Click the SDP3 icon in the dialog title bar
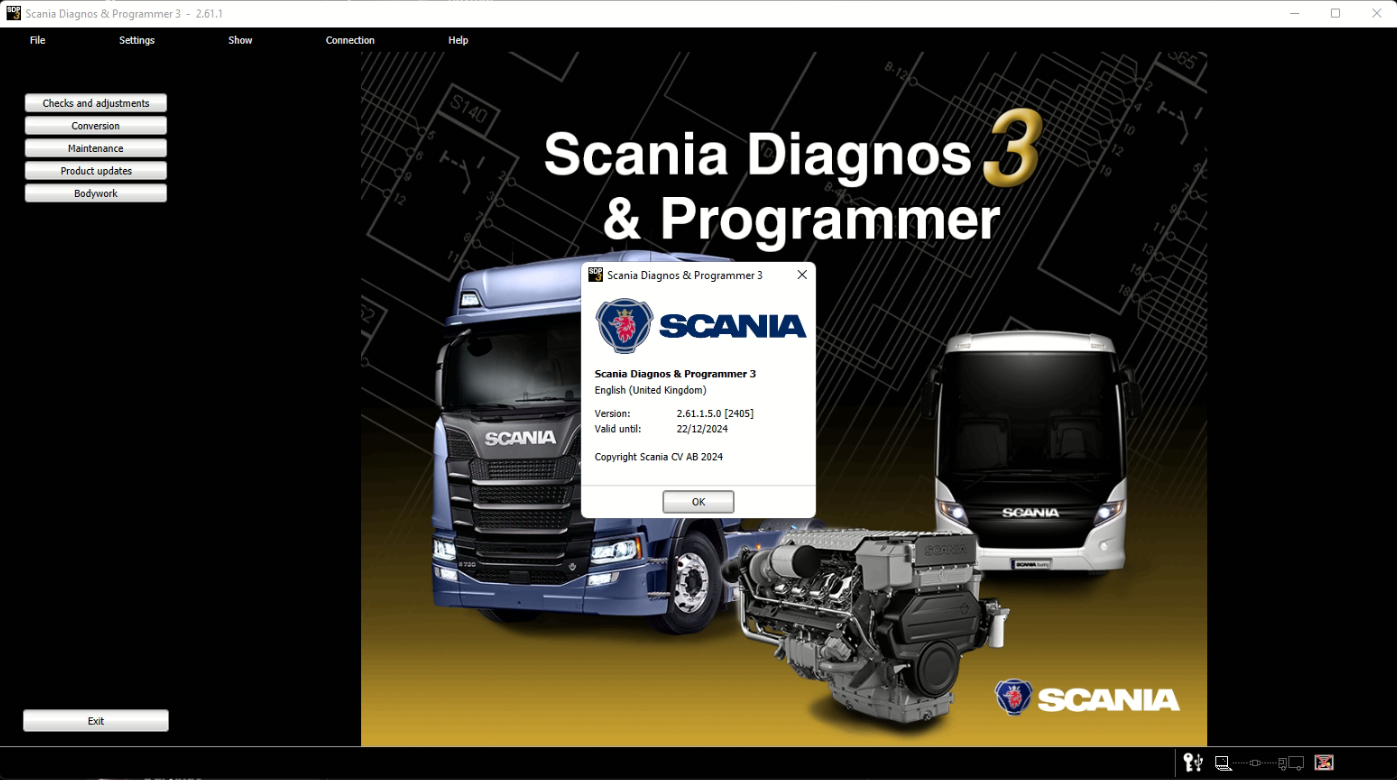 coord(595,274)
